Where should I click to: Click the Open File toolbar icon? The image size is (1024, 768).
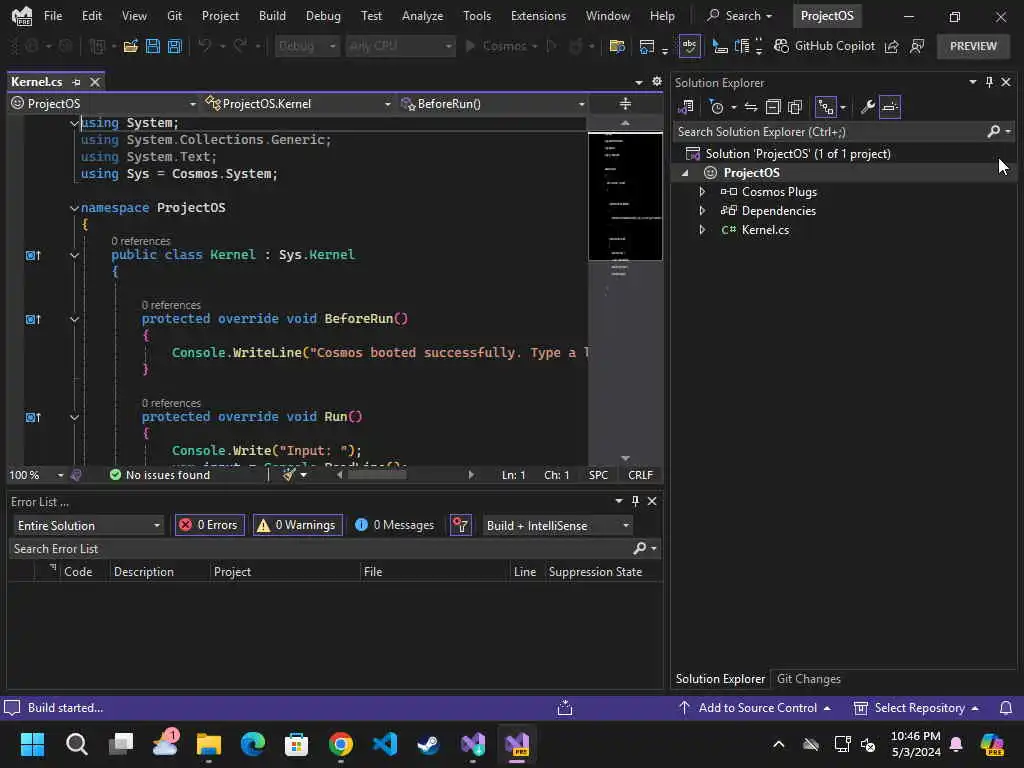coord(131,46)
